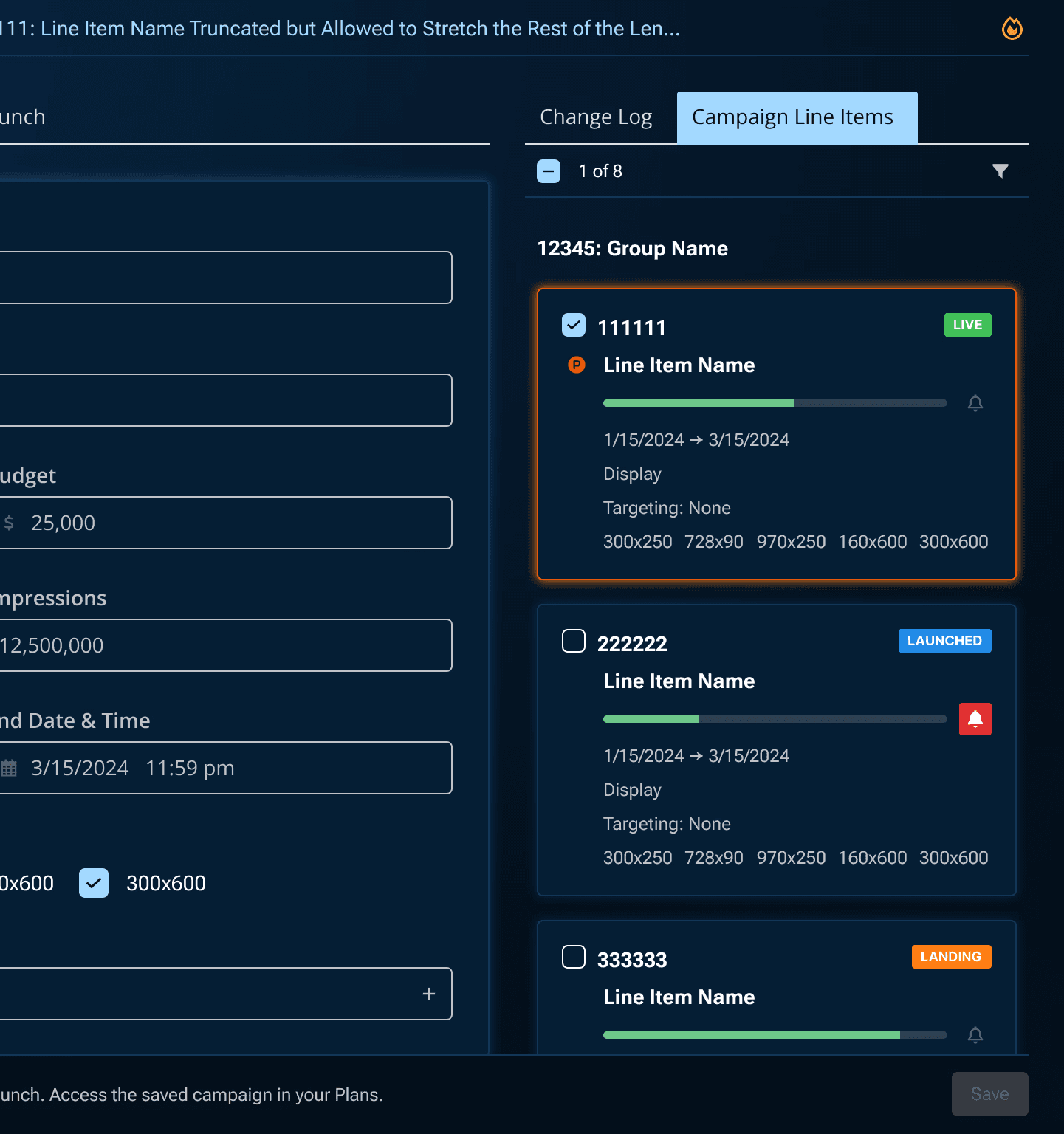Click the progress bar of line item 111111
The width and height of the screenshot is (1064, 1134).
click(x=775, y=403)
